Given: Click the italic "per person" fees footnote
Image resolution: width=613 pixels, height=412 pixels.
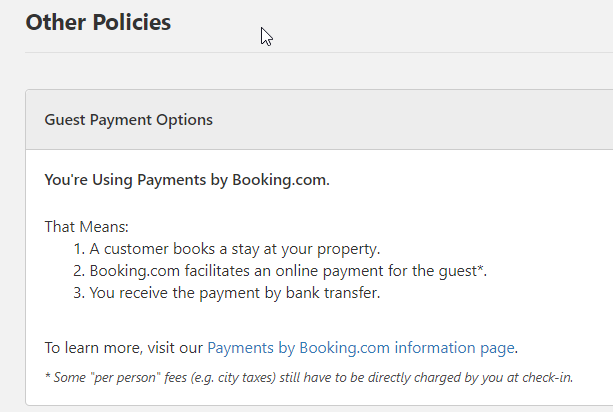Looking at the screenshot, I should coord(314,377).
